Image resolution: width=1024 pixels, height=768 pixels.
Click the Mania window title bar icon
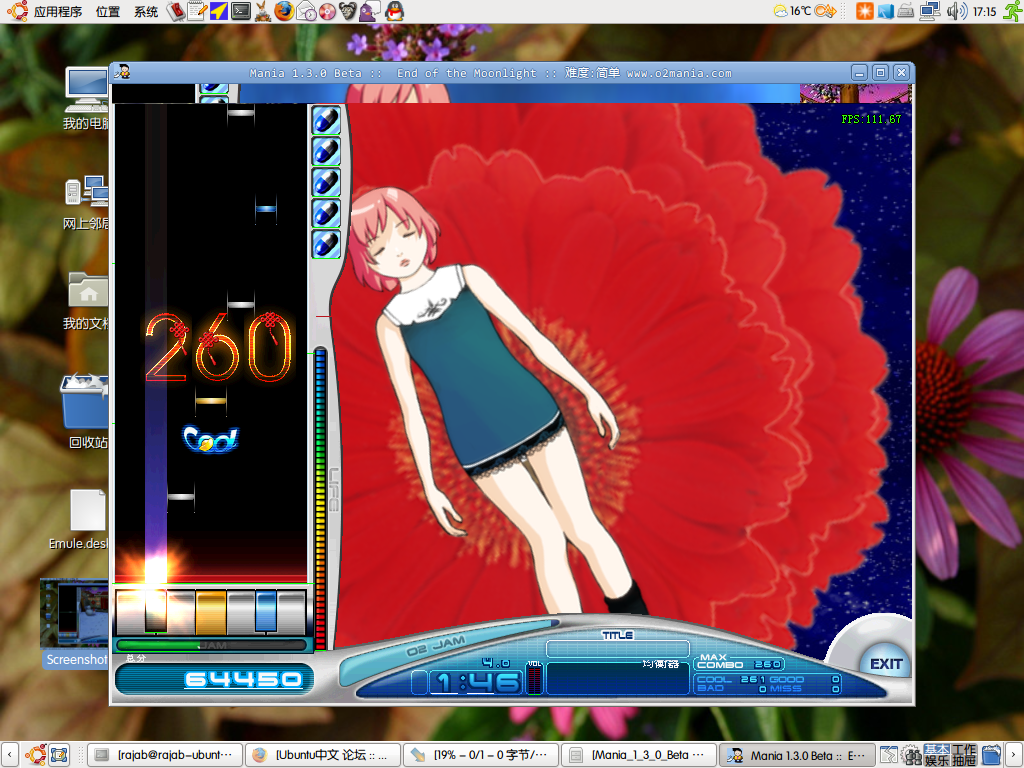tap(122, 72)
